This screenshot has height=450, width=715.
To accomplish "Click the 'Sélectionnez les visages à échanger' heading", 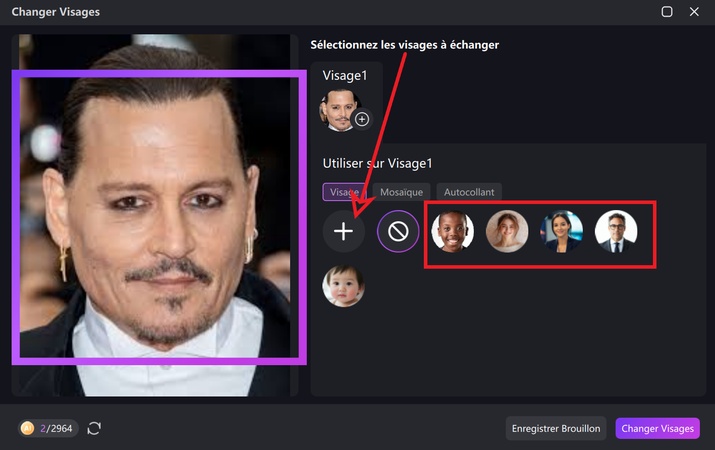I will (404, 45).
